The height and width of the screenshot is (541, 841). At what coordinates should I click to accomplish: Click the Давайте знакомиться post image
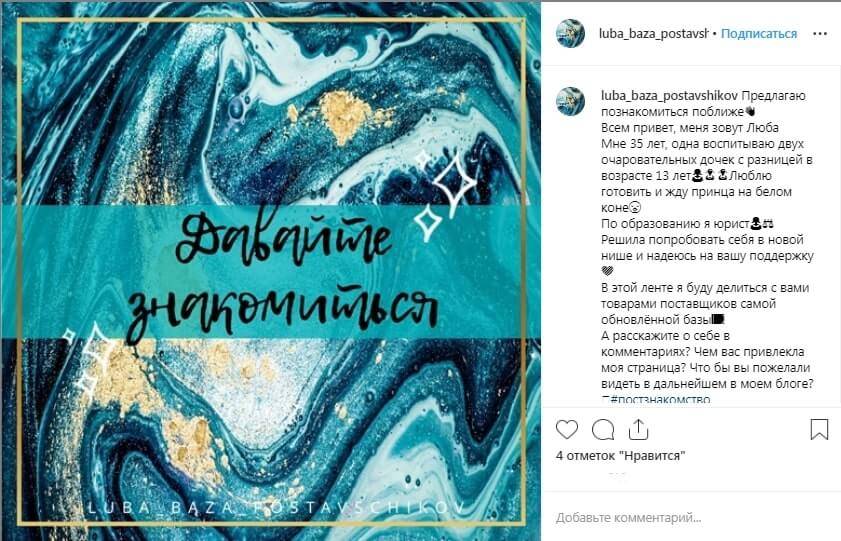coord(270,271)
